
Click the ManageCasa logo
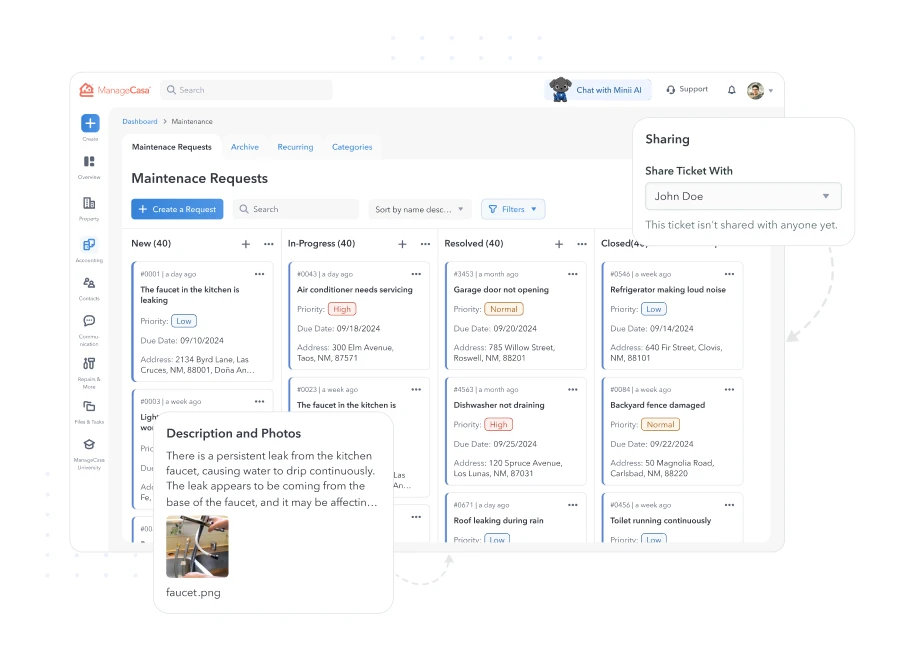click(x=115, y=90)
